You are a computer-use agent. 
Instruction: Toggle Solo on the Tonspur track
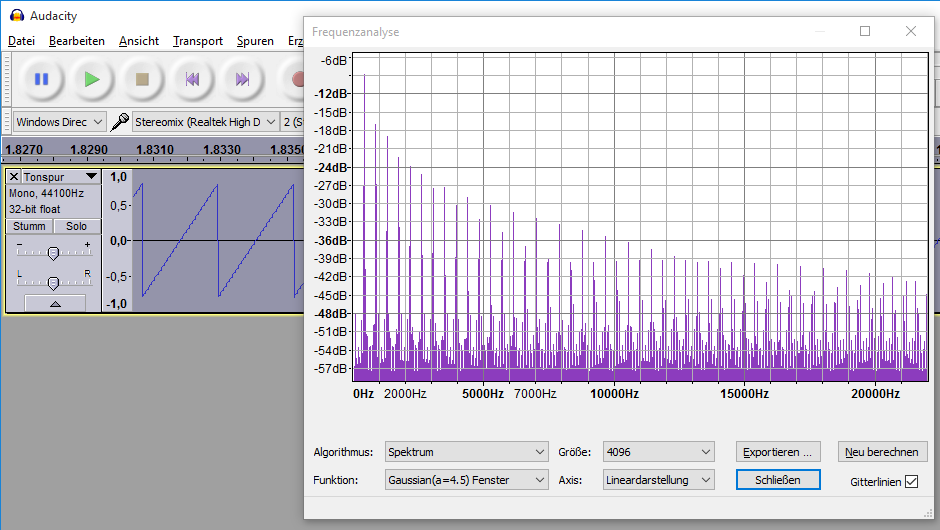[x=77, y=226]
